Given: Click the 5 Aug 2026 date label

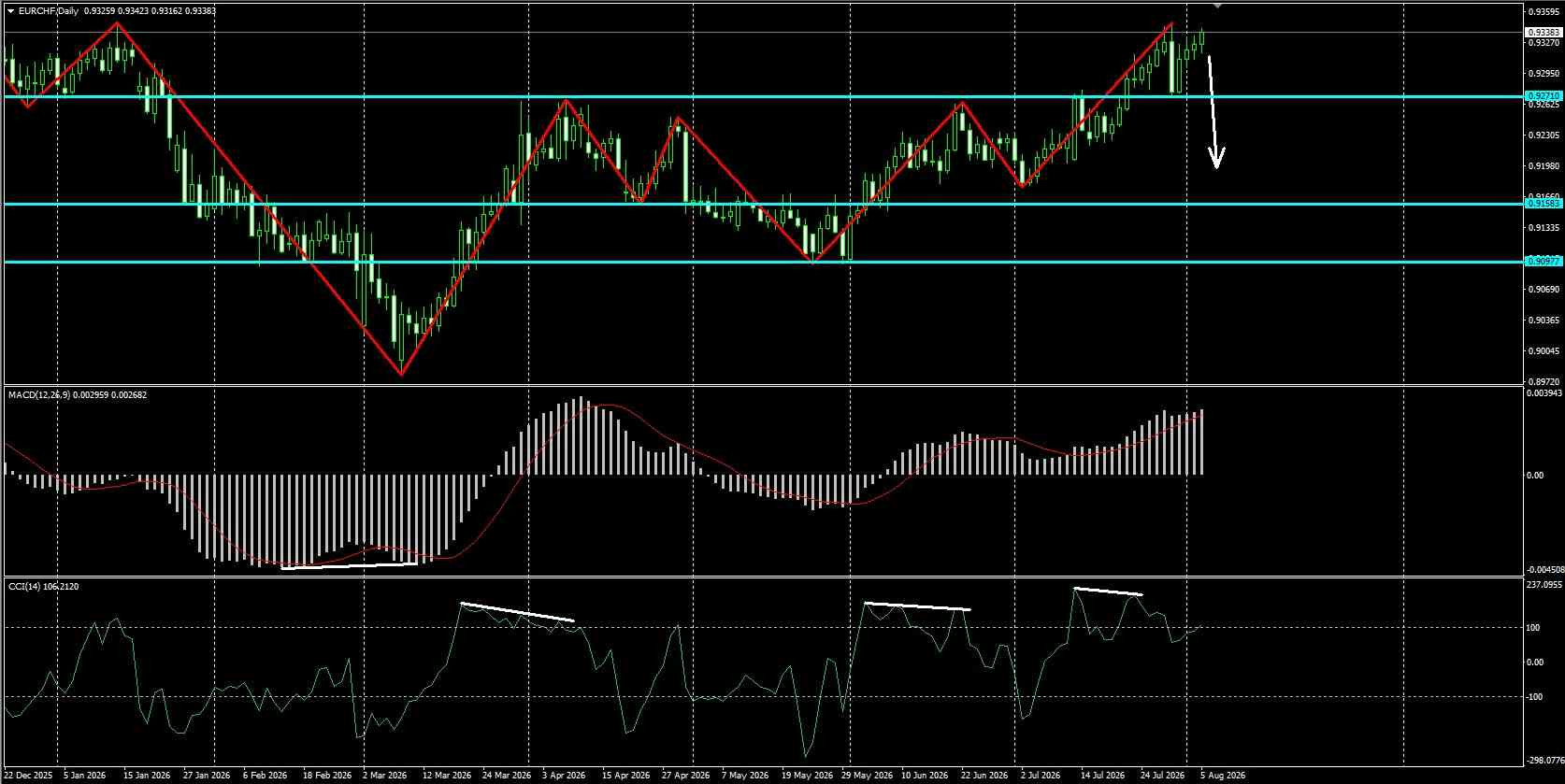Looking at the screenshot, I should (1223, 776).
